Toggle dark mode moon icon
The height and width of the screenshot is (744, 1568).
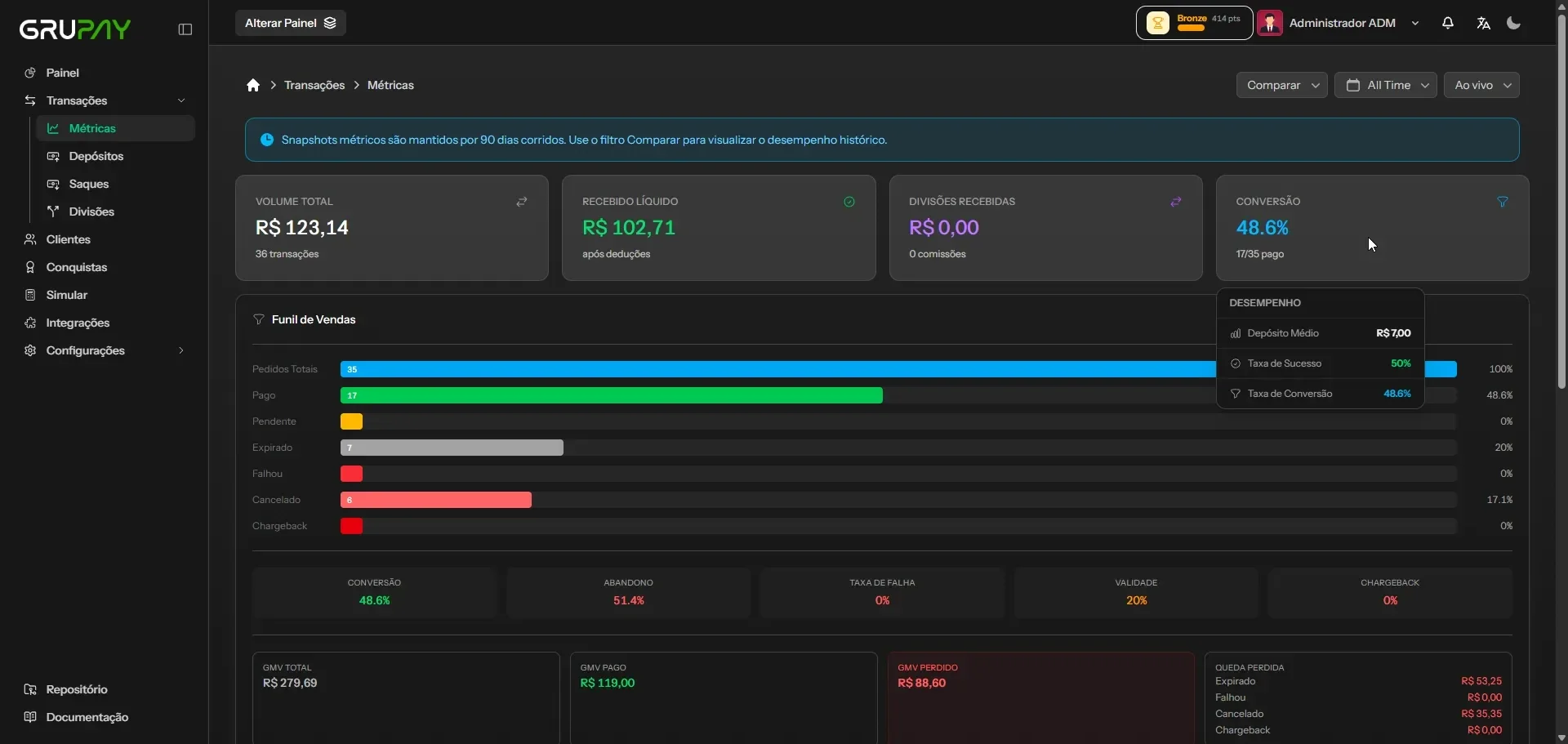pyautogui.click(x=1514, y=23)
